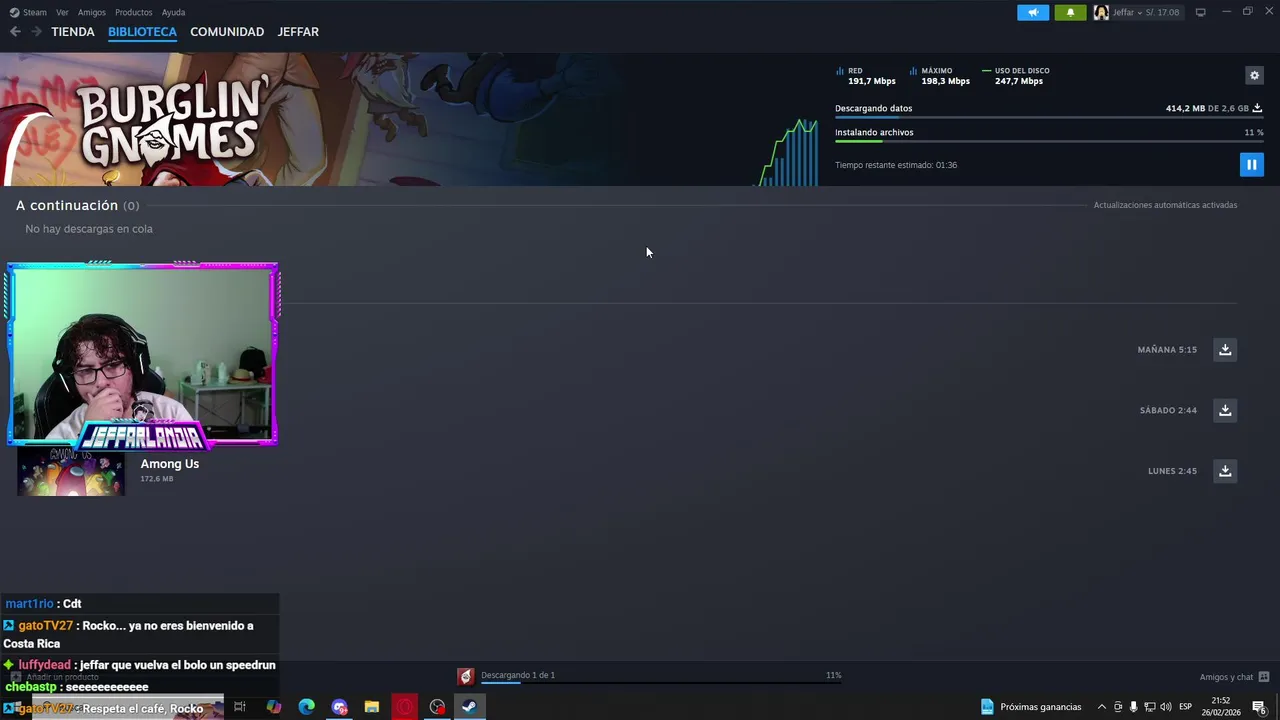The image size is (1280, 720).
Task: Switch to the BIBLIOTECA tab
Action: point(142,32)
